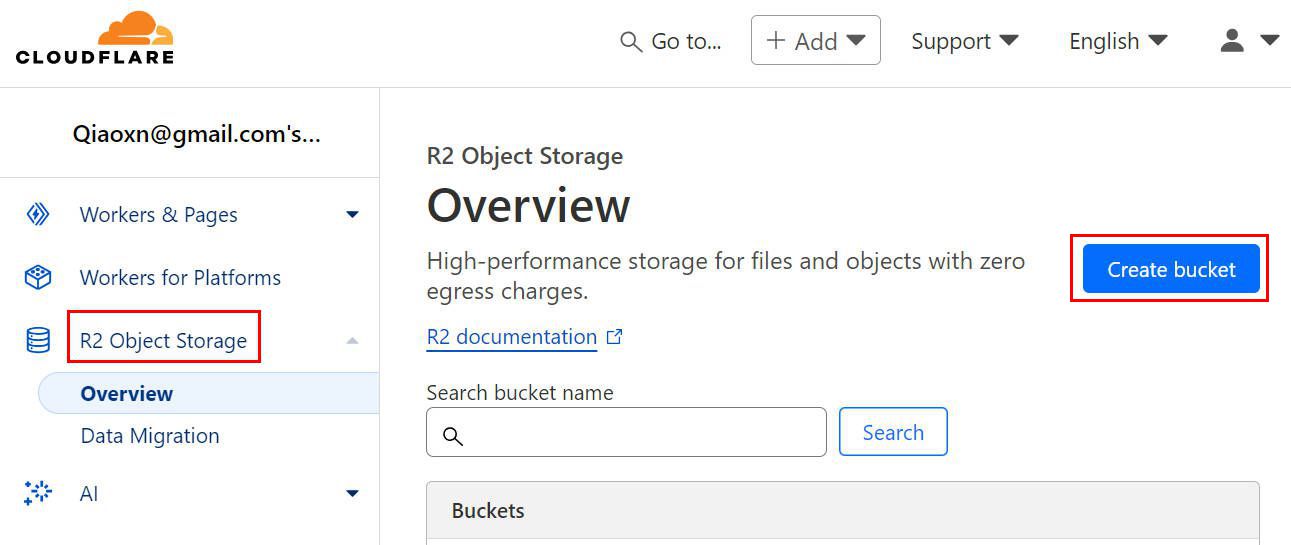
Task: Click the Workers & Pages diamond icon
Action: 38,215
